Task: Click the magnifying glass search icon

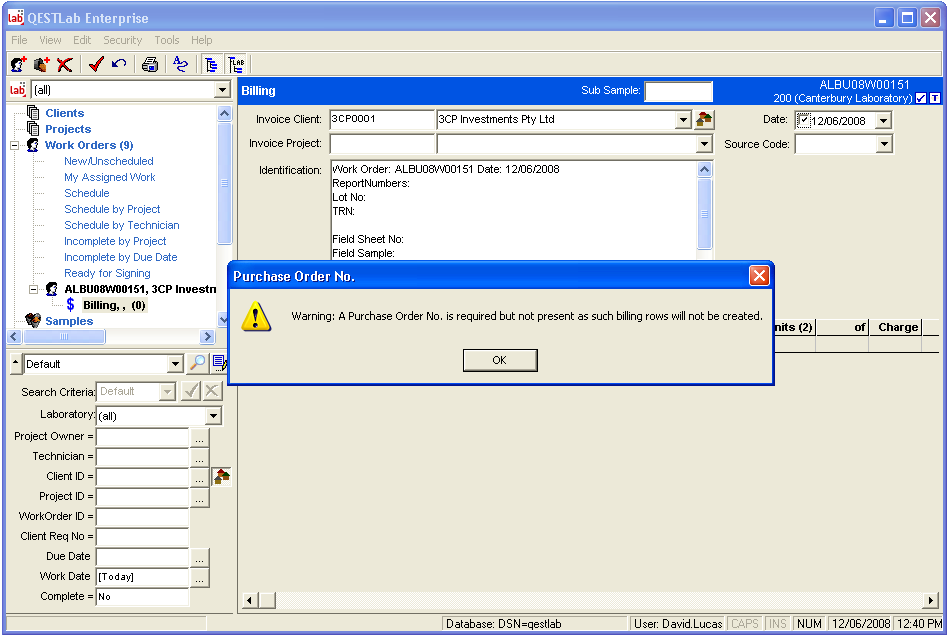Action: [x=197, y=364]
